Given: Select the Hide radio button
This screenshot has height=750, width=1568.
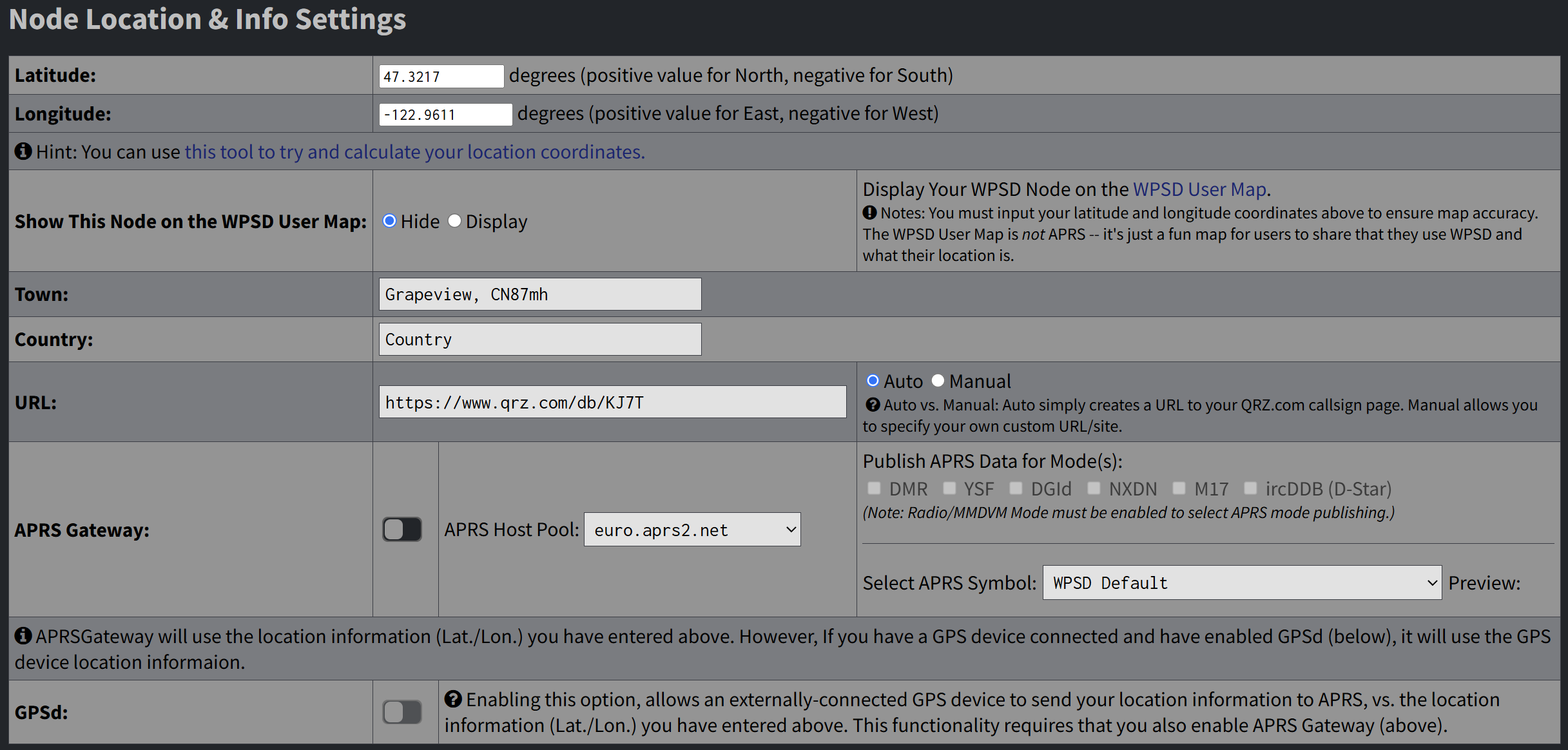Looking at the screenshot, I should [389, 221].
